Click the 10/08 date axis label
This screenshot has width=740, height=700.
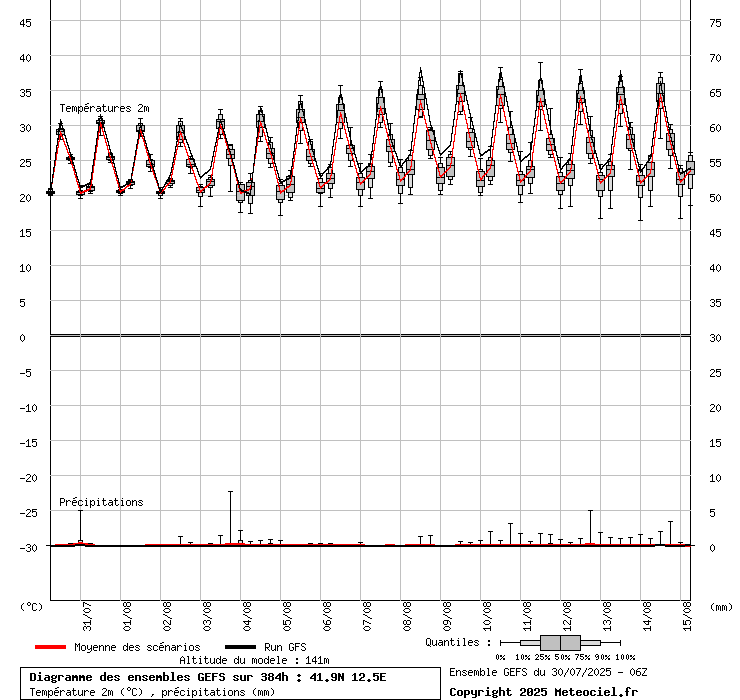point(488,616)
